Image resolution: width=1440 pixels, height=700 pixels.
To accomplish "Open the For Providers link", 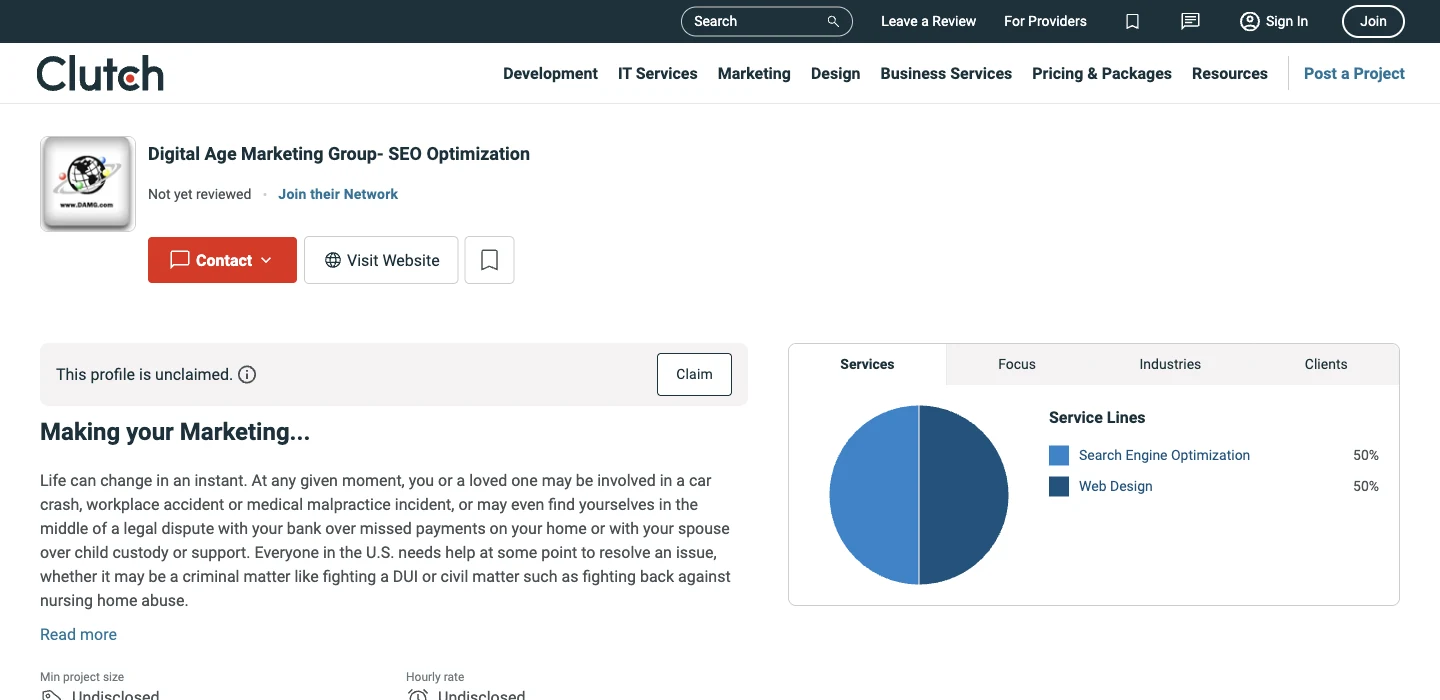I will click(1045, 21).
